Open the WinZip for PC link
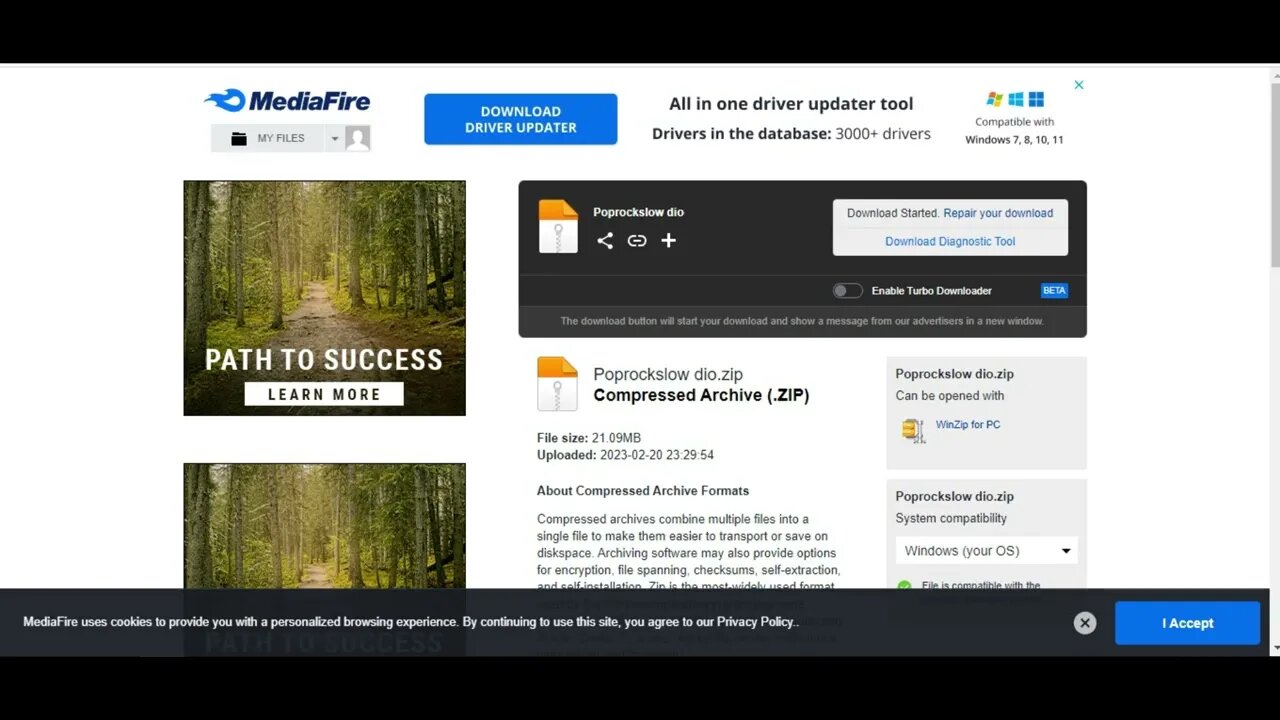This screenshot has height=720, width=1280. click(968, 425)
